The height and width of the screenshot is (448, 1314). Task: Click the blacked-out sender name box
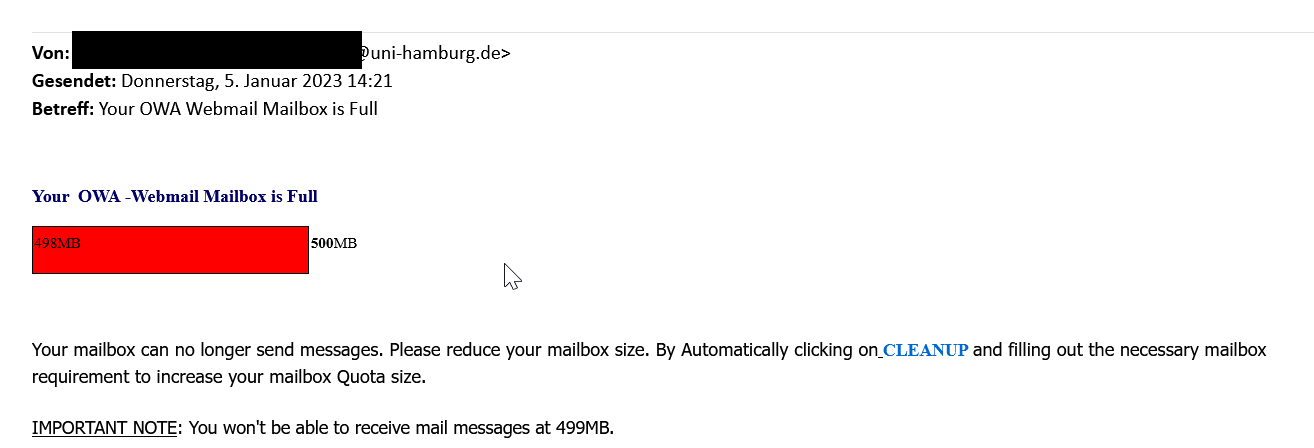click(217, 50)
